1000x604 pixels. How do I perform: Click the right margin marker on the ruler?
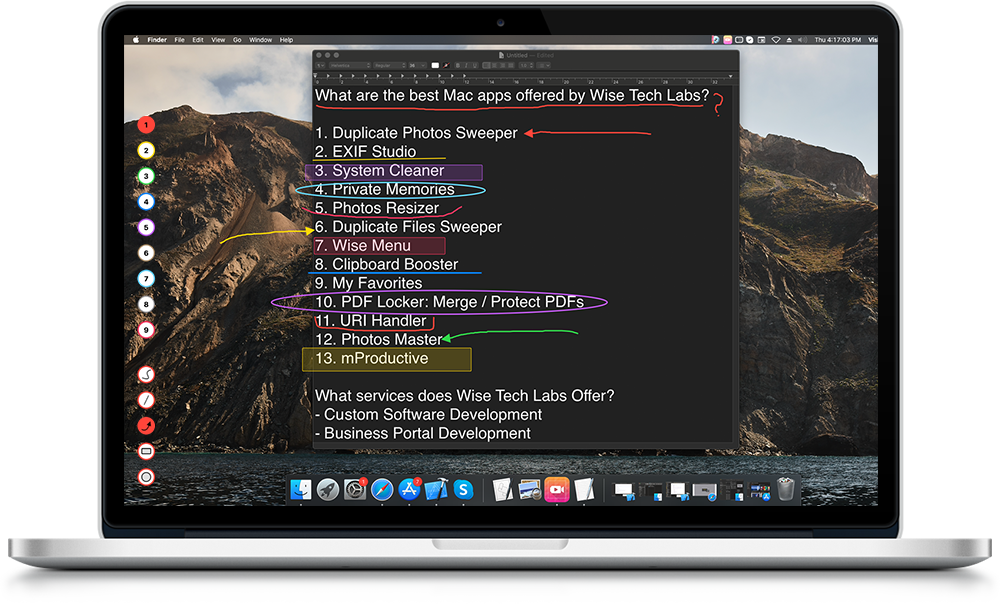coord(730,77)
